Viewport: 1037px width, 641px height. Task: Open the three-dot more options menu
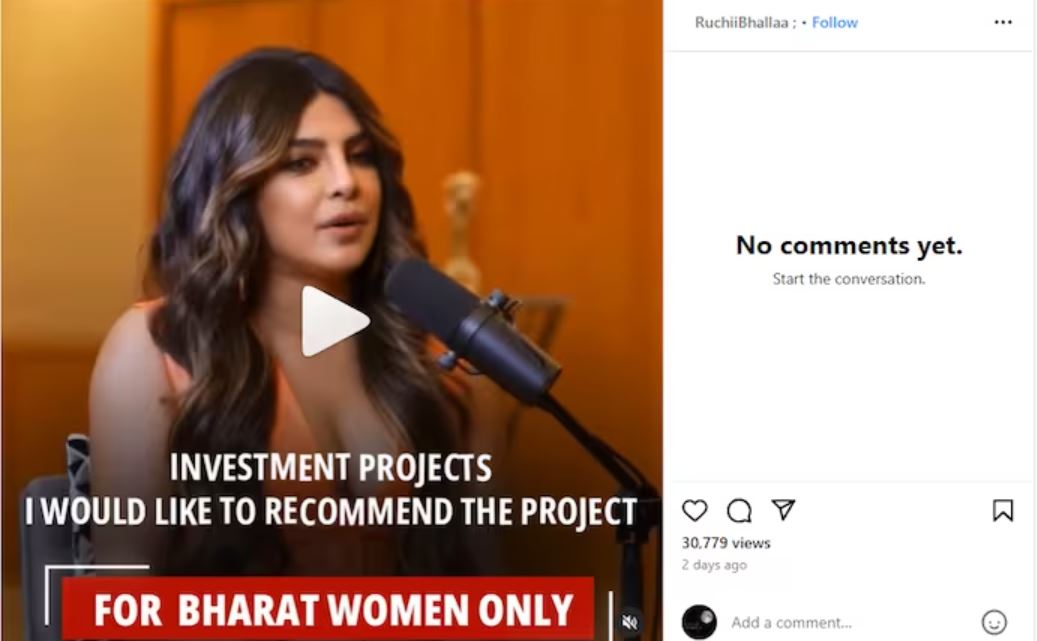[x=1003, y=22]
